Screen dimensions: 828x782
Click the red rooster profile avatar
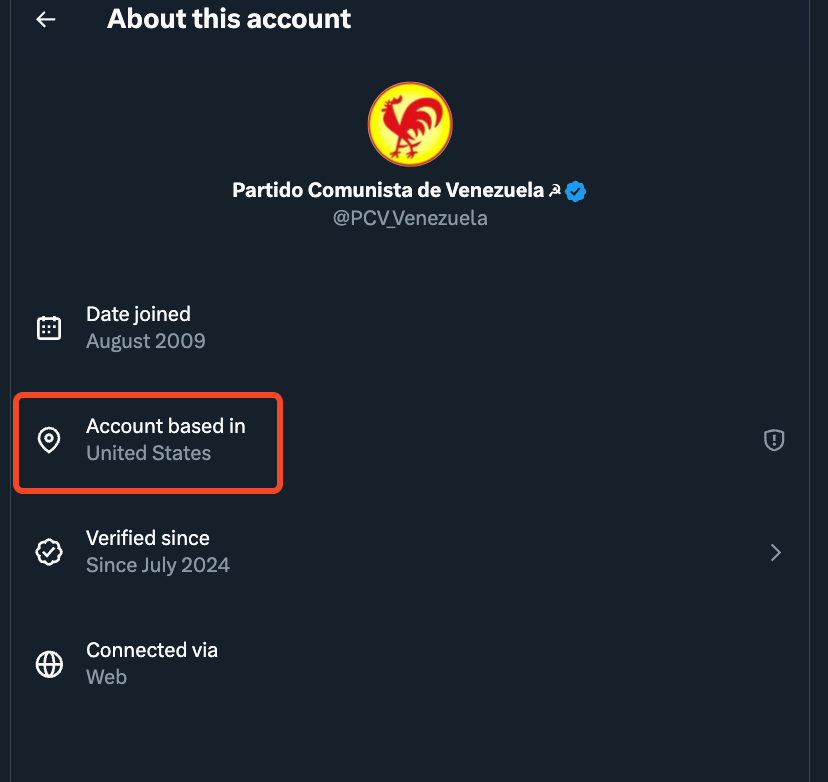[x=410, y=124]
